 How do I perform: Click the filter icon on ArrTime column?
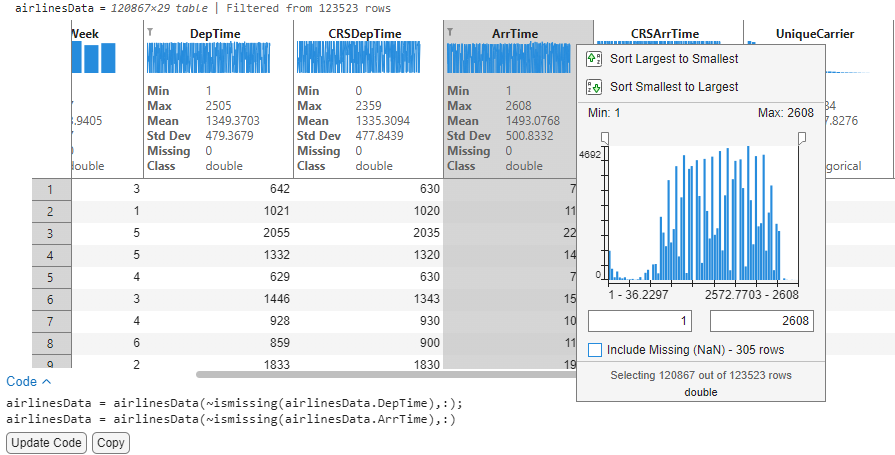pyautogui.click(x=450, y=32)
